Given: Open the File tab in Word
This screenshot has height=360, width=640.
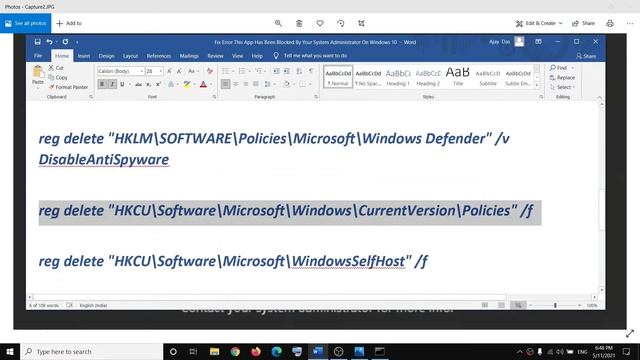Looking at the screenshot, I should pos(38,56).
